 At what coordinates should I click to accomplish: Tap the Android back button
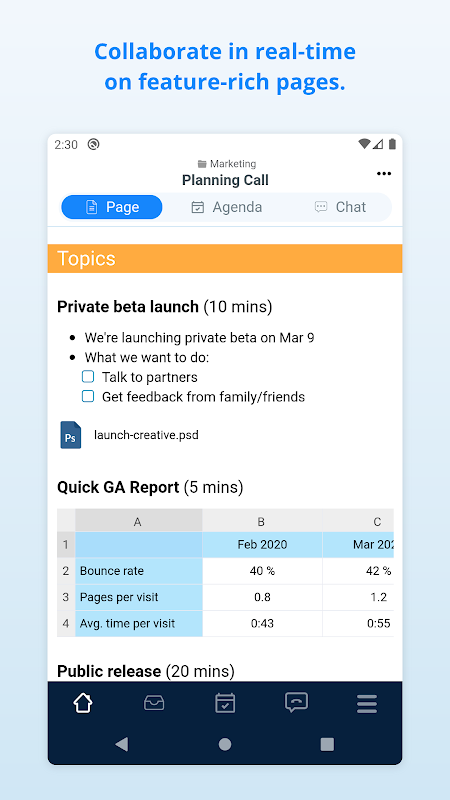121,744
